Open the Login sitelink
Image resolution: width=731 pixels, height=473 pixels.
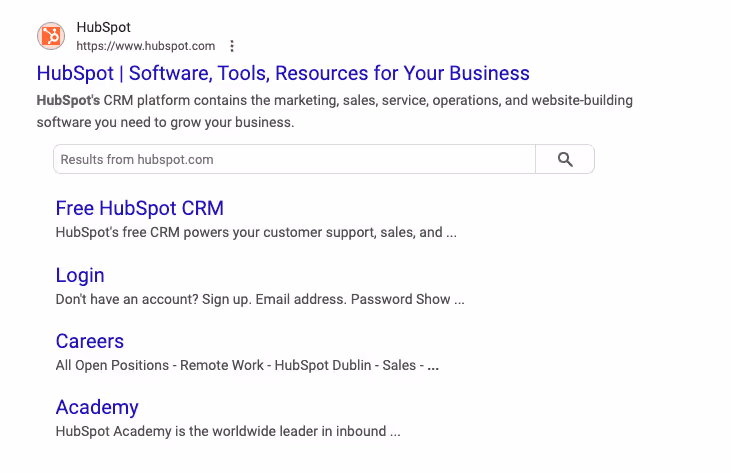[80, 275]
